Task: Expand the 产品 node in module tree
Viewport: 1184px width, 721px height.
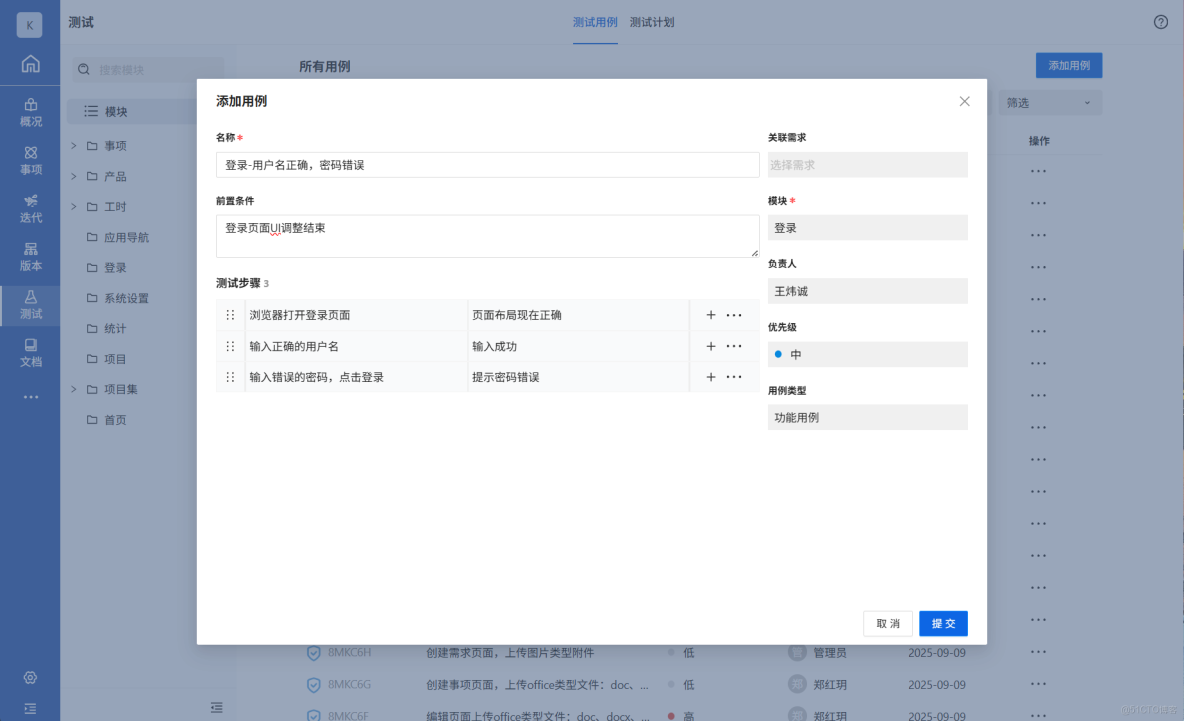Action: coord(72,175)
